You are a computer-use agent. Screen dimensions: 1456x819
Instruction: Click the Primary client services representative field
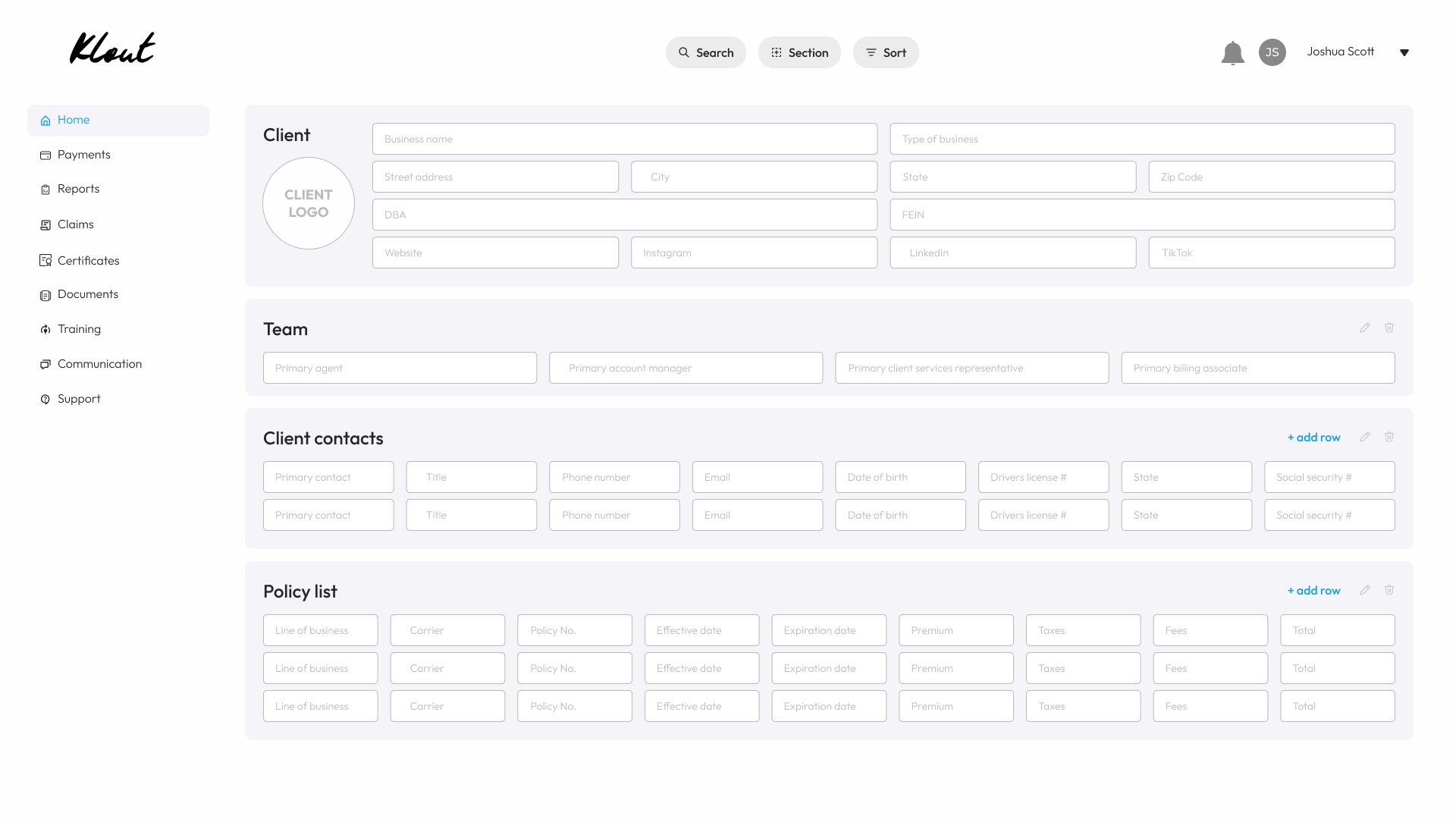click(x=972, y=368)
